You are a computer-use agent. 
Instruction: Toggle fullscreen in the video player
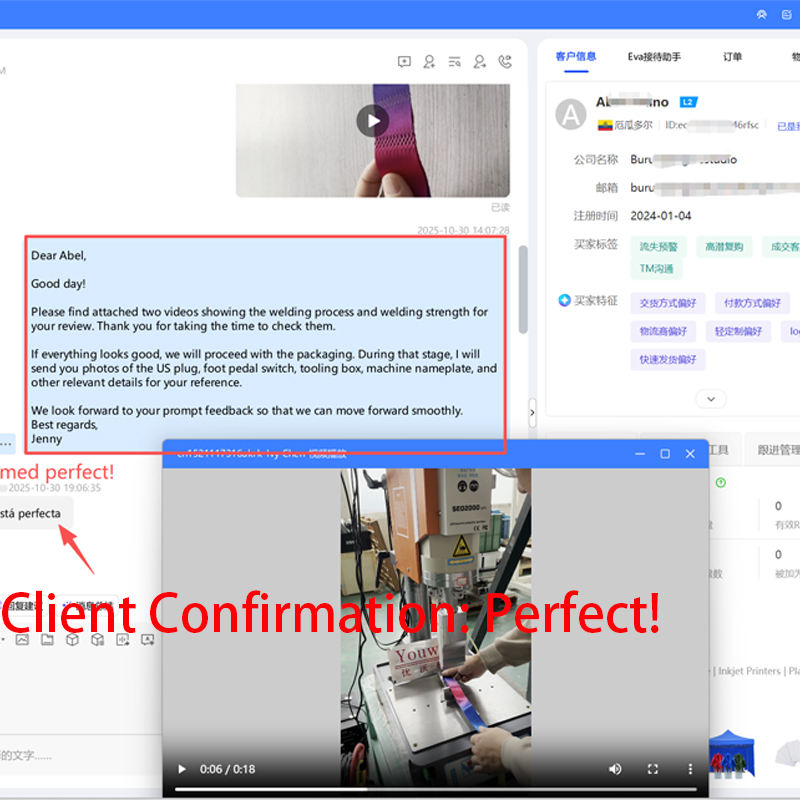coord(653,769)
